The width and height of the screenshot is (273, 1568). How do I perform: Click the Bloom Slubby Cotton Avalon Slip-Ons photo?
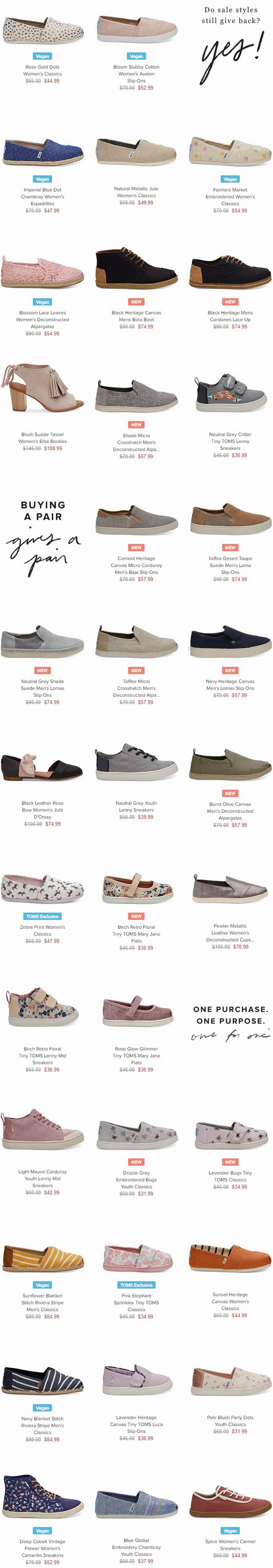click(136, 27)
